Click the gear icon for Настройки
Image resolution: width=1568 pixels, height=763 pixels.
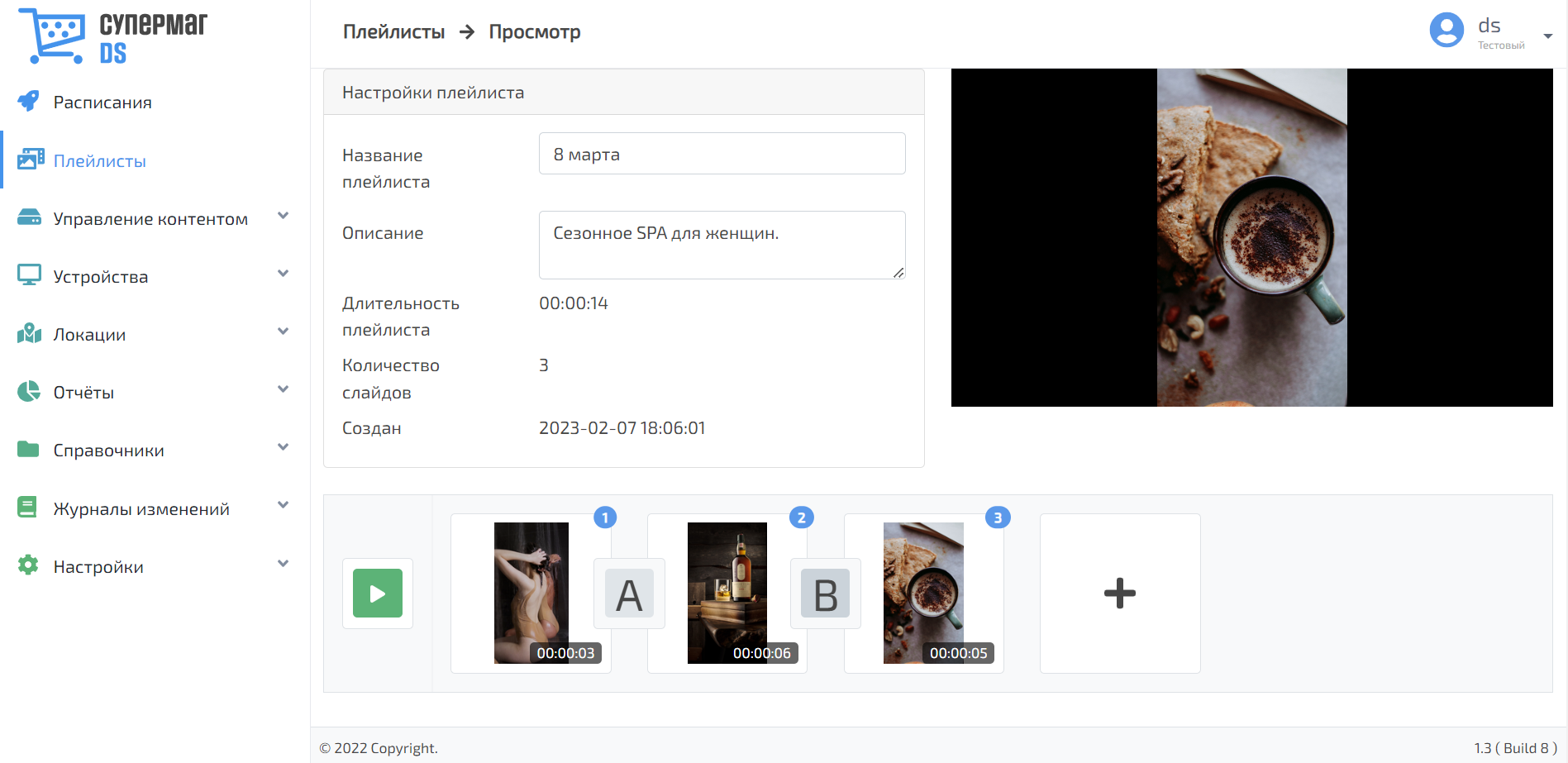29,565
